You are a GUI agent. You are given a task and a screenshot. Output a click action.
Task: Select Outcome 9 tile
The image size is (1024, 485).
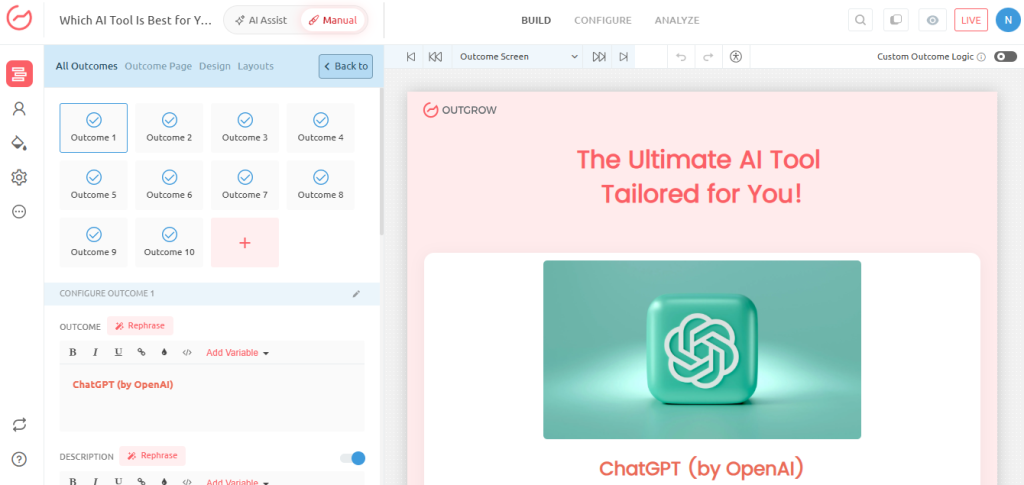coord(93,243)
